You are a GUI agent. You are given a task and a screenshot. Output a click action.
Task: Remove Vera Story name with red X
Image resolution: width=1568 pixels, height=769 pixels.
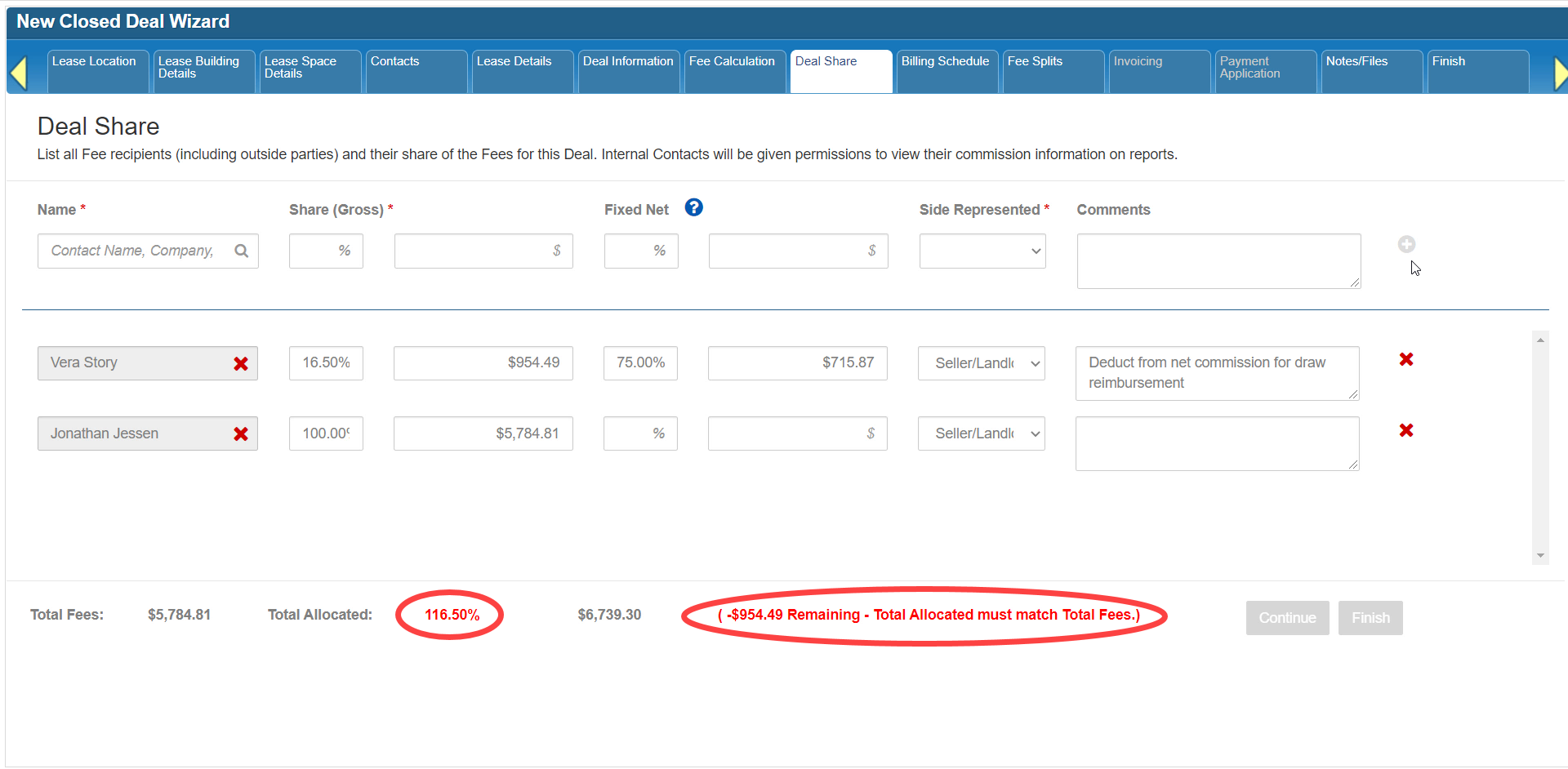click(x=241, y=364)
